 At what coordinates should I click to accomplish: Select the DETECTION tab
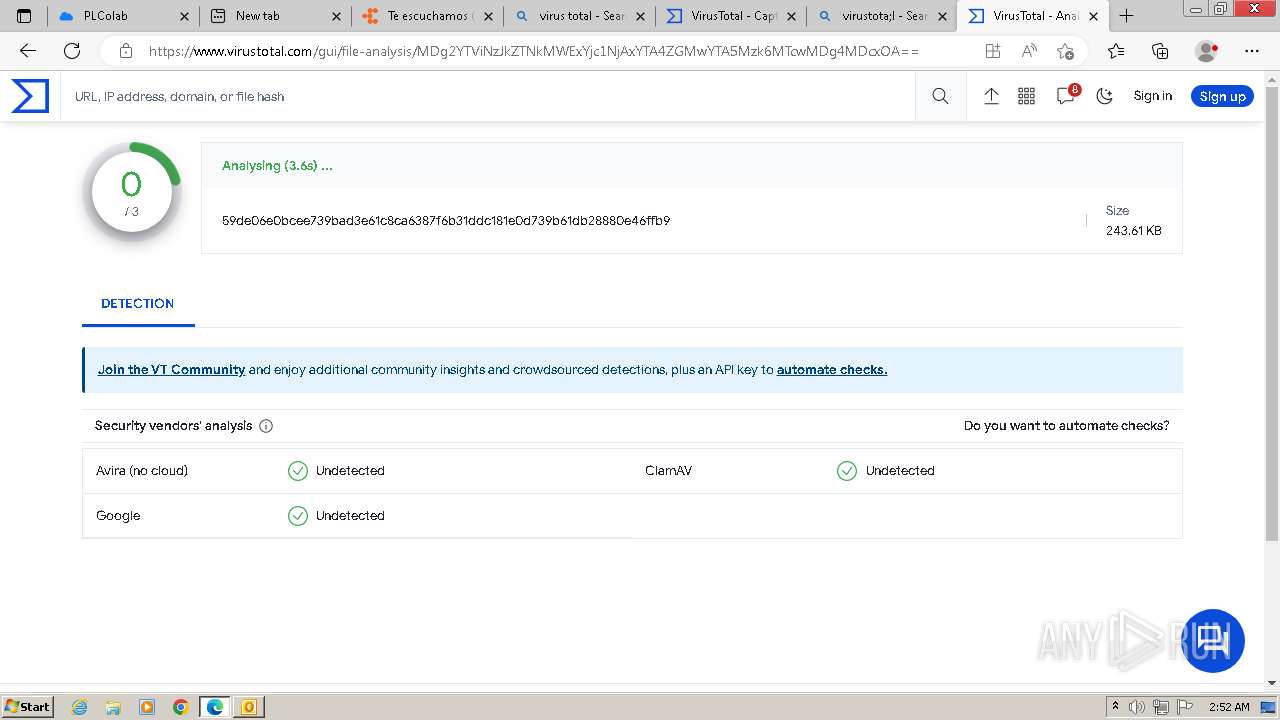click(137, 303)
